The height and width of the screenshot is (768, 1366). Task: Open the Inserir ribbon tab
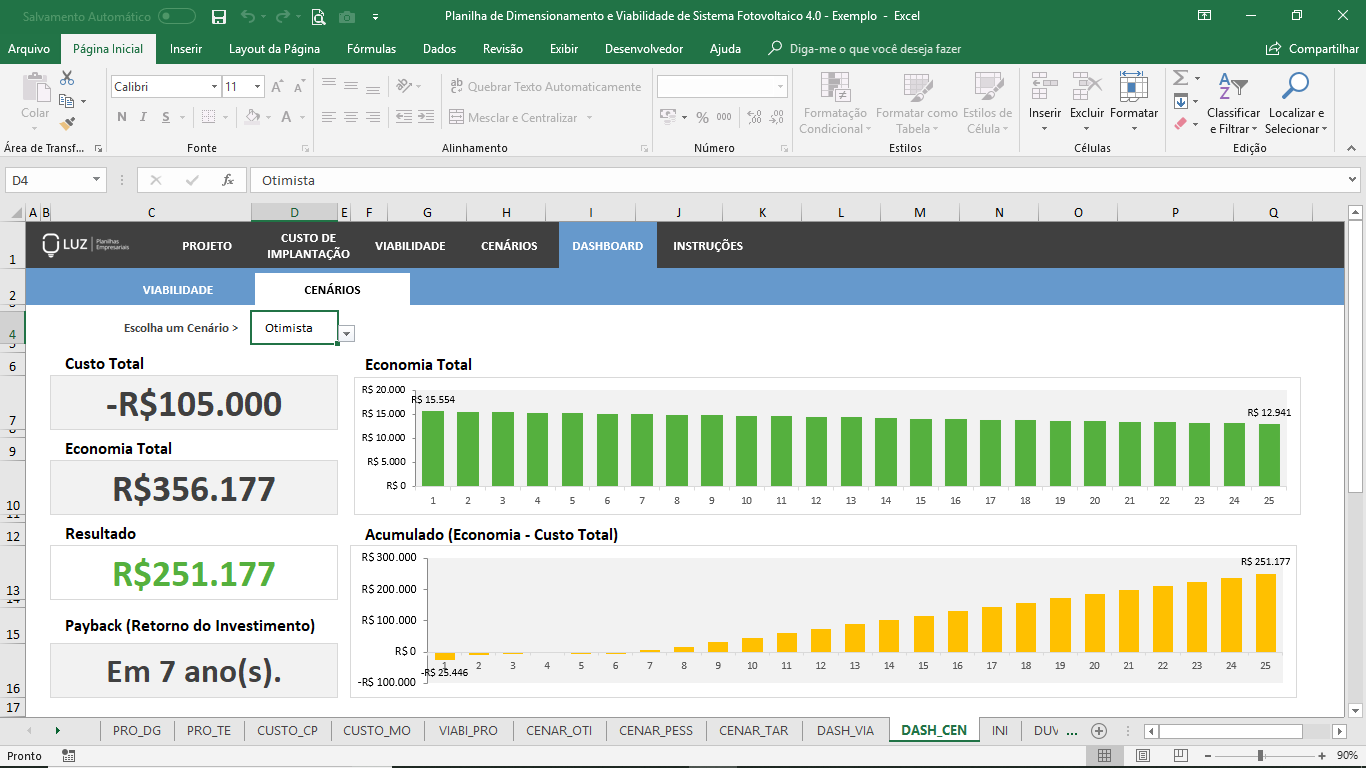[x=186, y=49]
